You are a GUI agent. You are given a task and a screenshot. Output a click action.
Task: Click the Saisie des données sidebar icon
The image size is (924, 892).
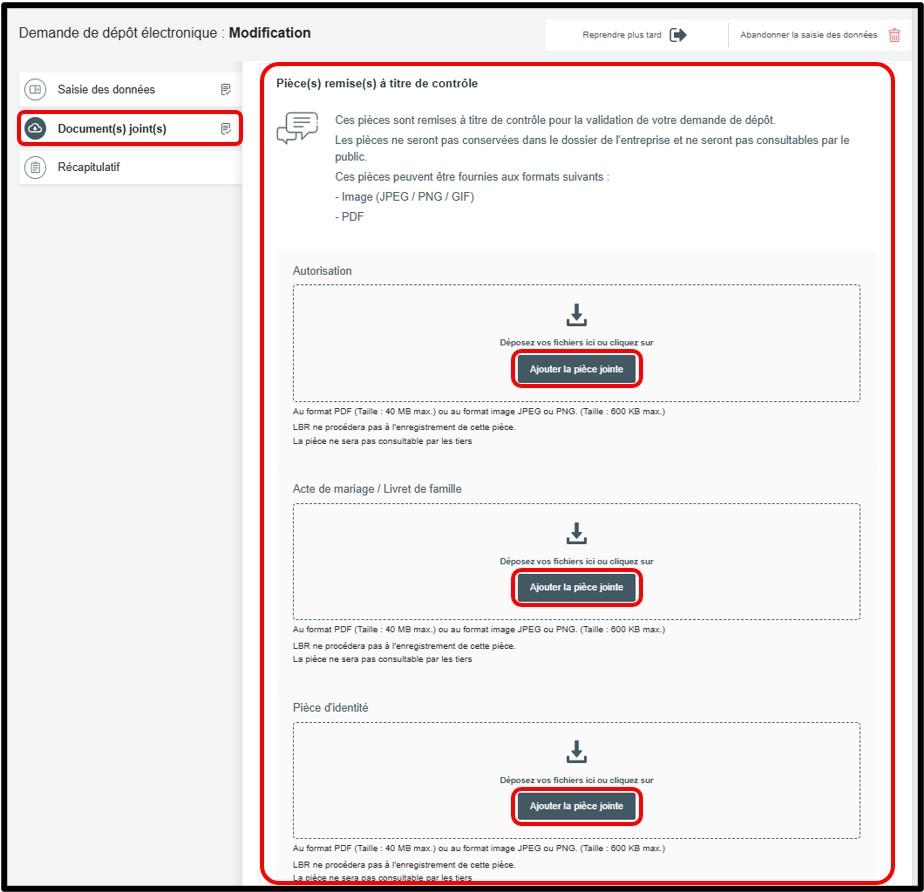[x=35, y=89]
